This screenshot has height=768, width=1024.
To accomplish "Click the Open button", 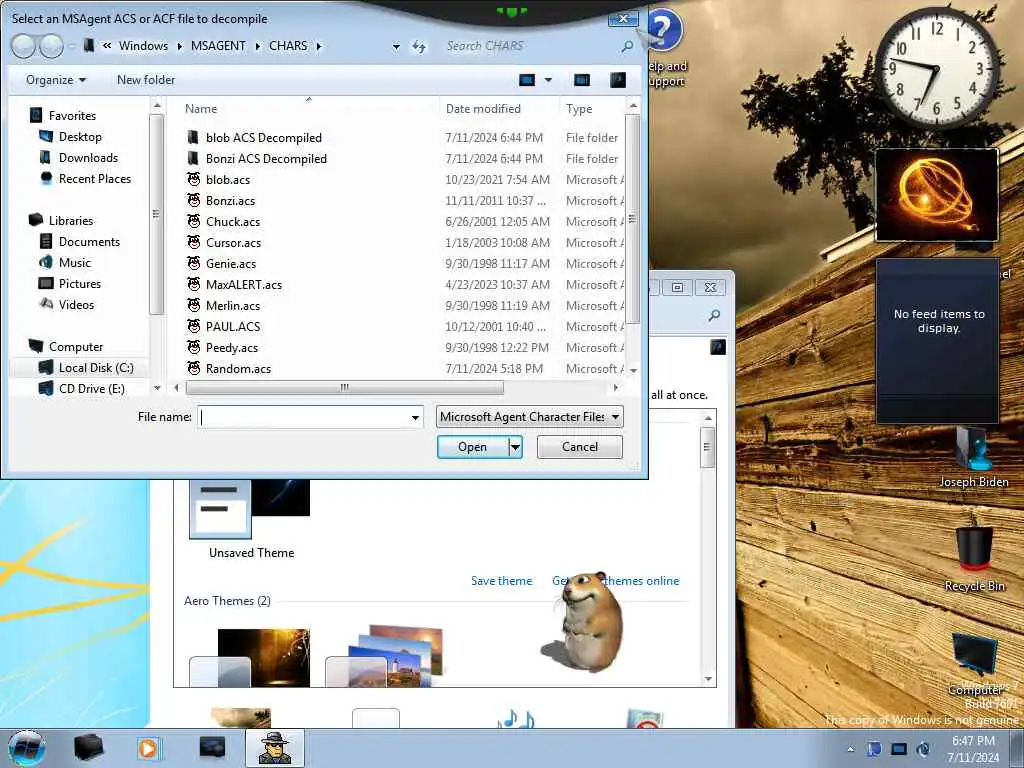I will 472,447.
